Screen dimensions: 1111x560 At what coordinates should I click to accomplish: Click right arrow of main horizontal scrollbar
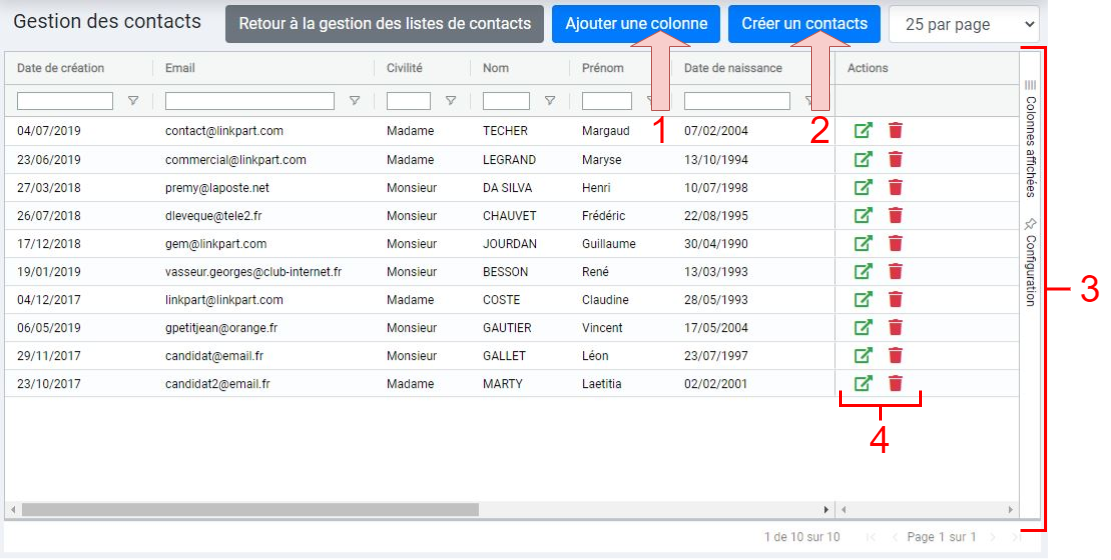tap(825, 510)
